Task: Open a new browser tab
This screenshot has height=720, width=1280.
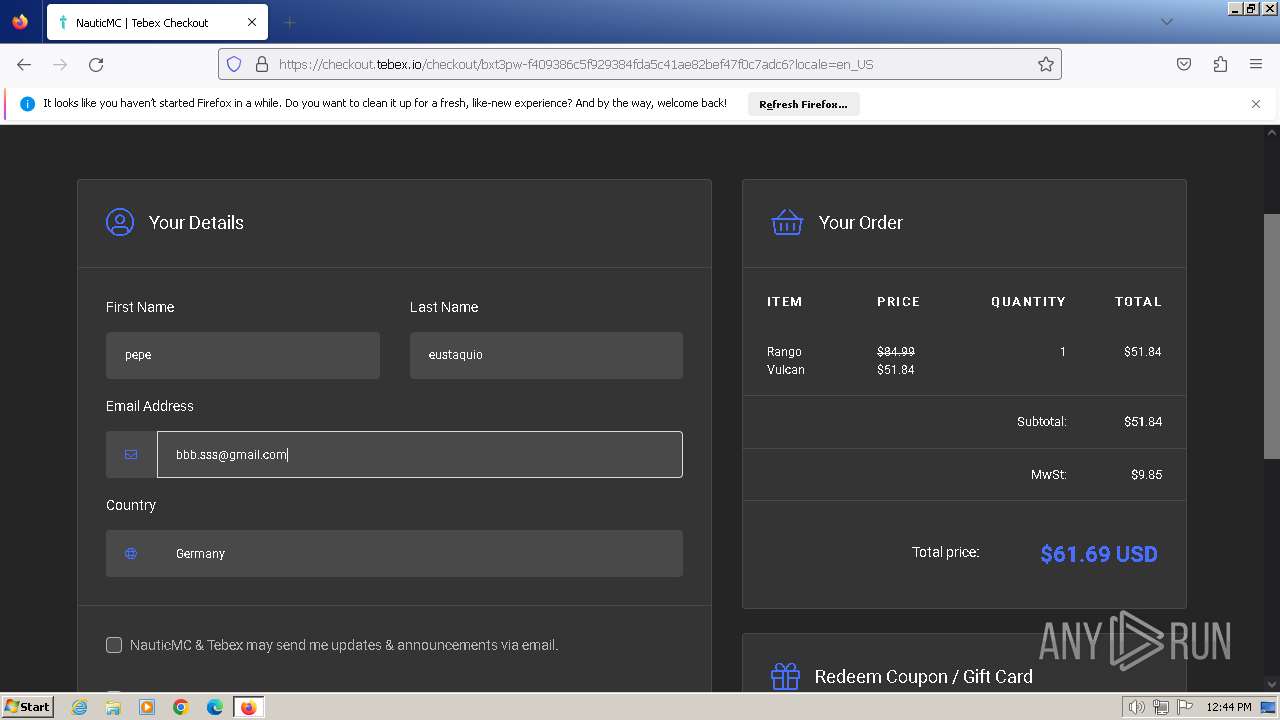Action: point(289,22)
